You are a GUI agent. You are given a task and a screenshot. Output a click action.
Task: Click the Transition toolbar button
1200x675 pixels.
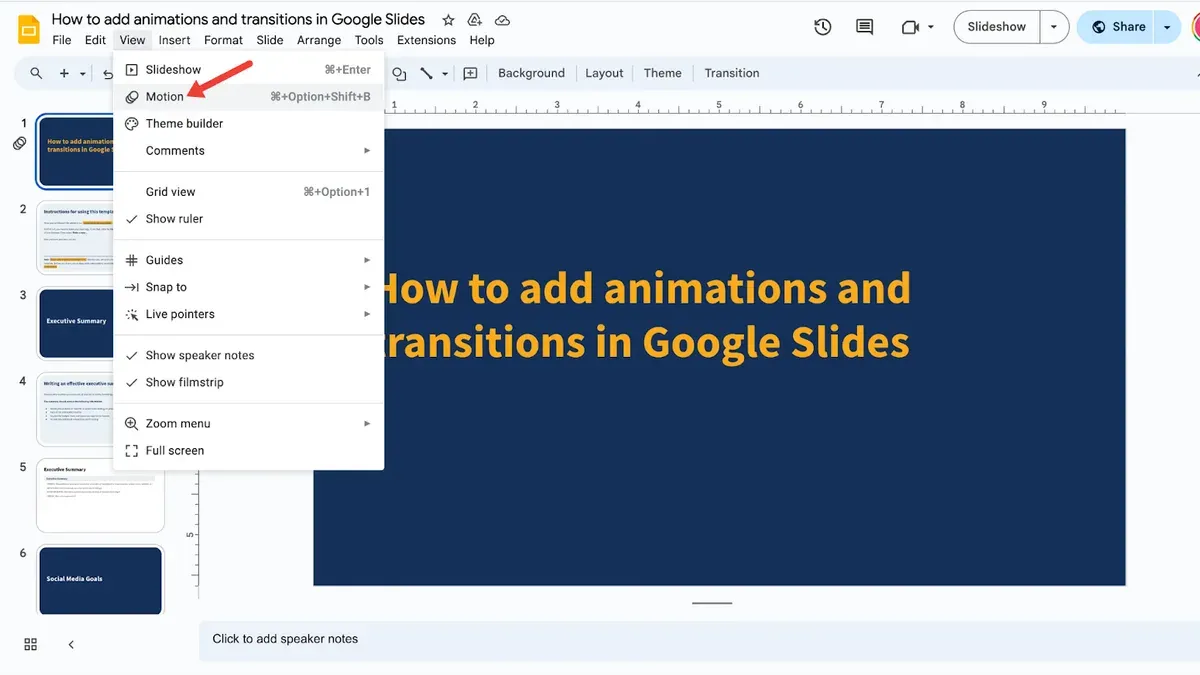(x=732, y=73)
